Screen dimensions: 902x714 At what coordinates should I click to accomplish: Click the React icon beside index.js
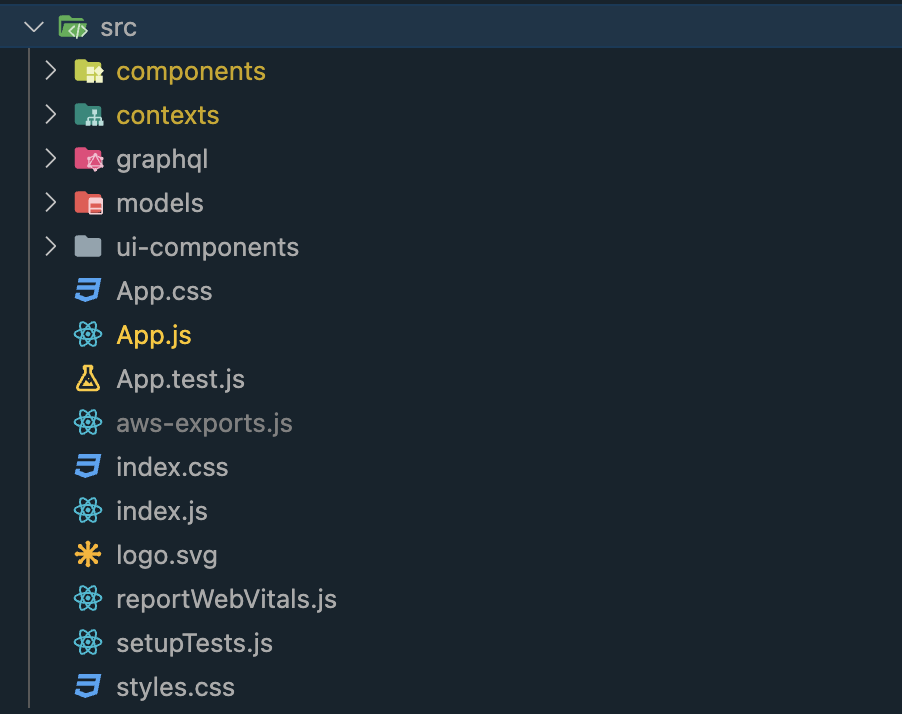[88, 511]
